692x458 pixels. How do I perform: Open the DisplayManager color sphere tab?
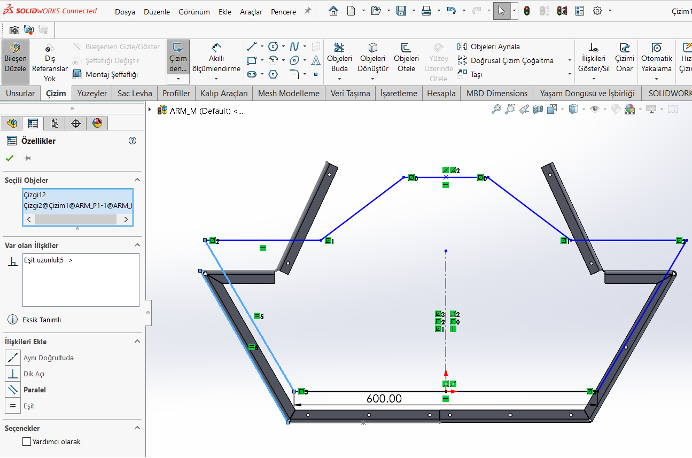97,124
